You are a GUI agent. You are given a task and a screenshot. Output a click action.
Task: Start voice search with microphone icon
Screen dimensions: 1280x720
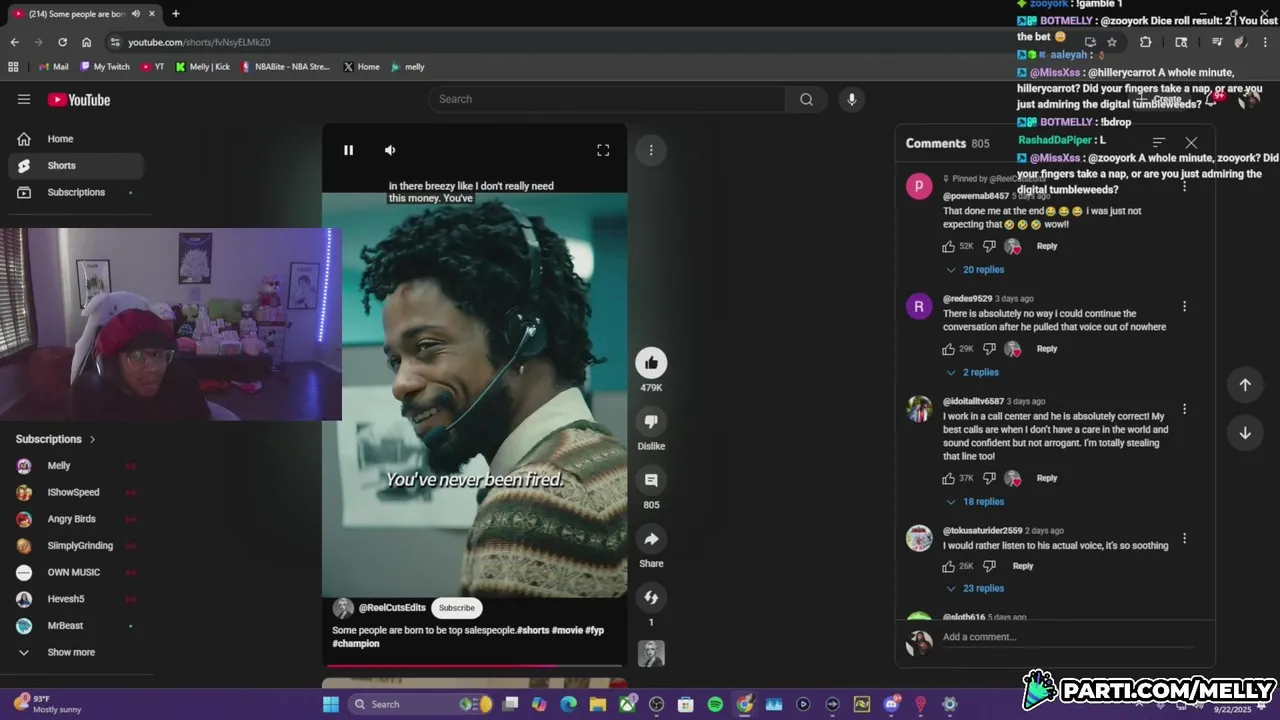(x=851, y=99)
